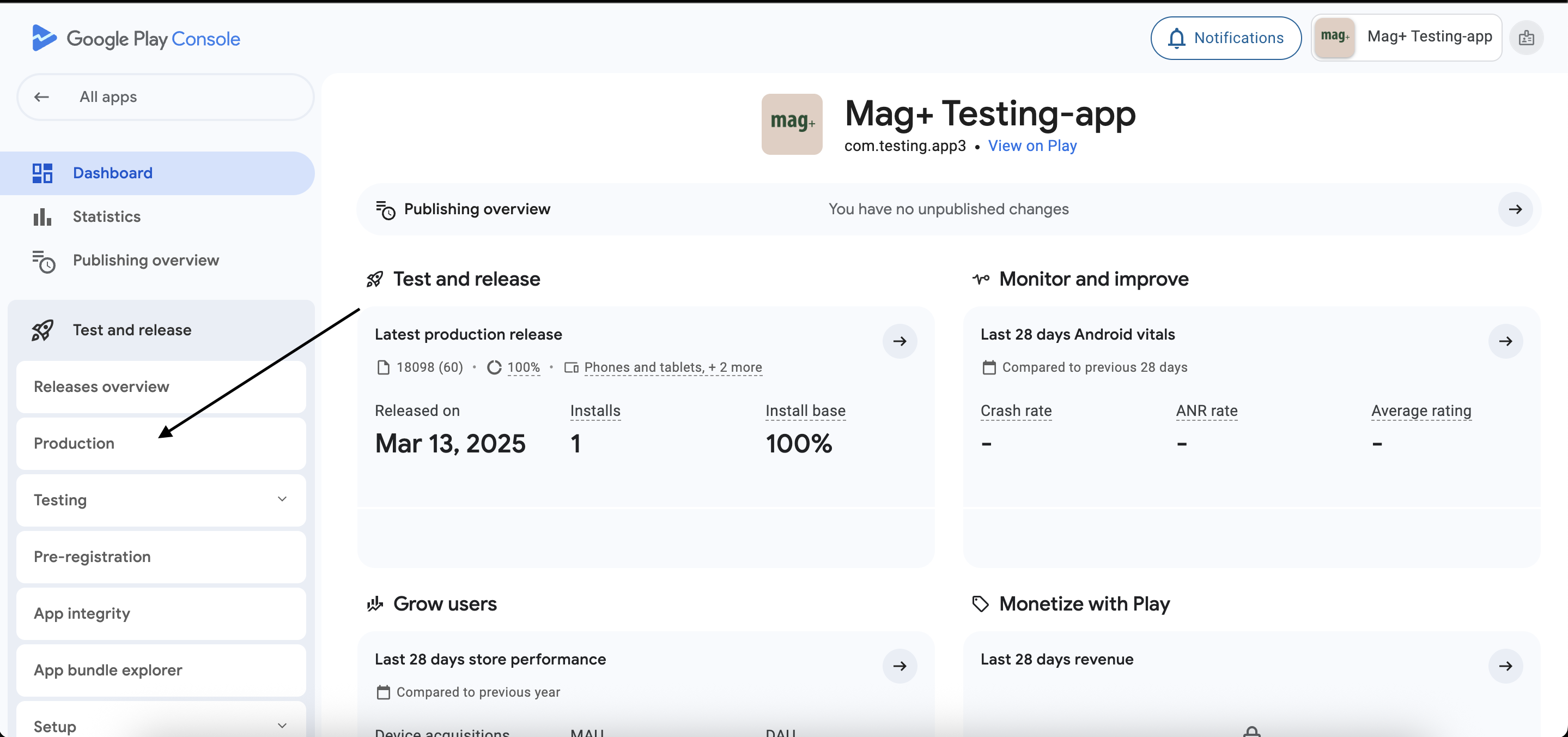Click the All apps button
Screen dimensions: 1568x737
point(165,97)
